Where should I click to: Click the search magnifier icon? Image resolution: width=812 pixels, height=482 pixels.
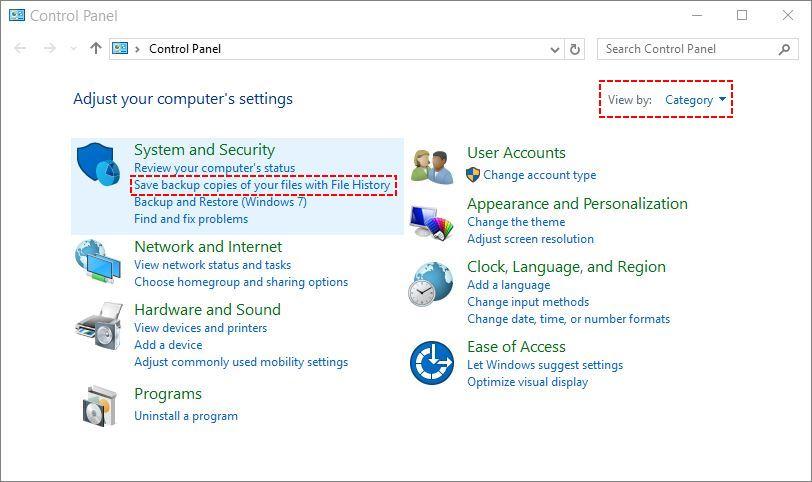click(785, 49)
